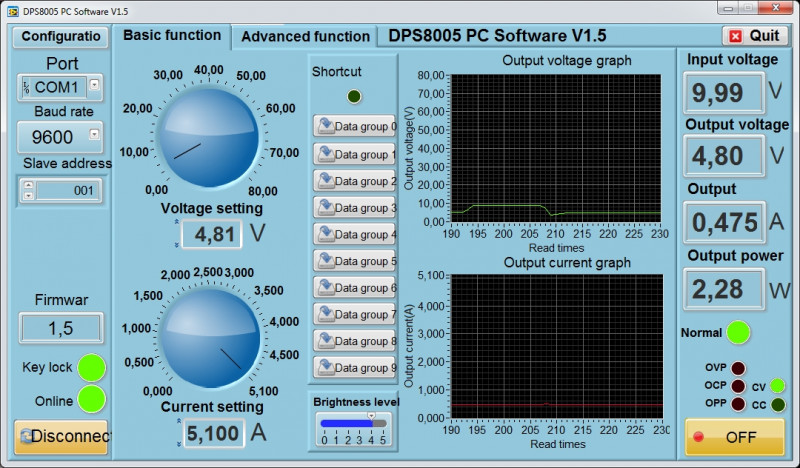Click the OPP indicator LED

(x=738, y=404)
